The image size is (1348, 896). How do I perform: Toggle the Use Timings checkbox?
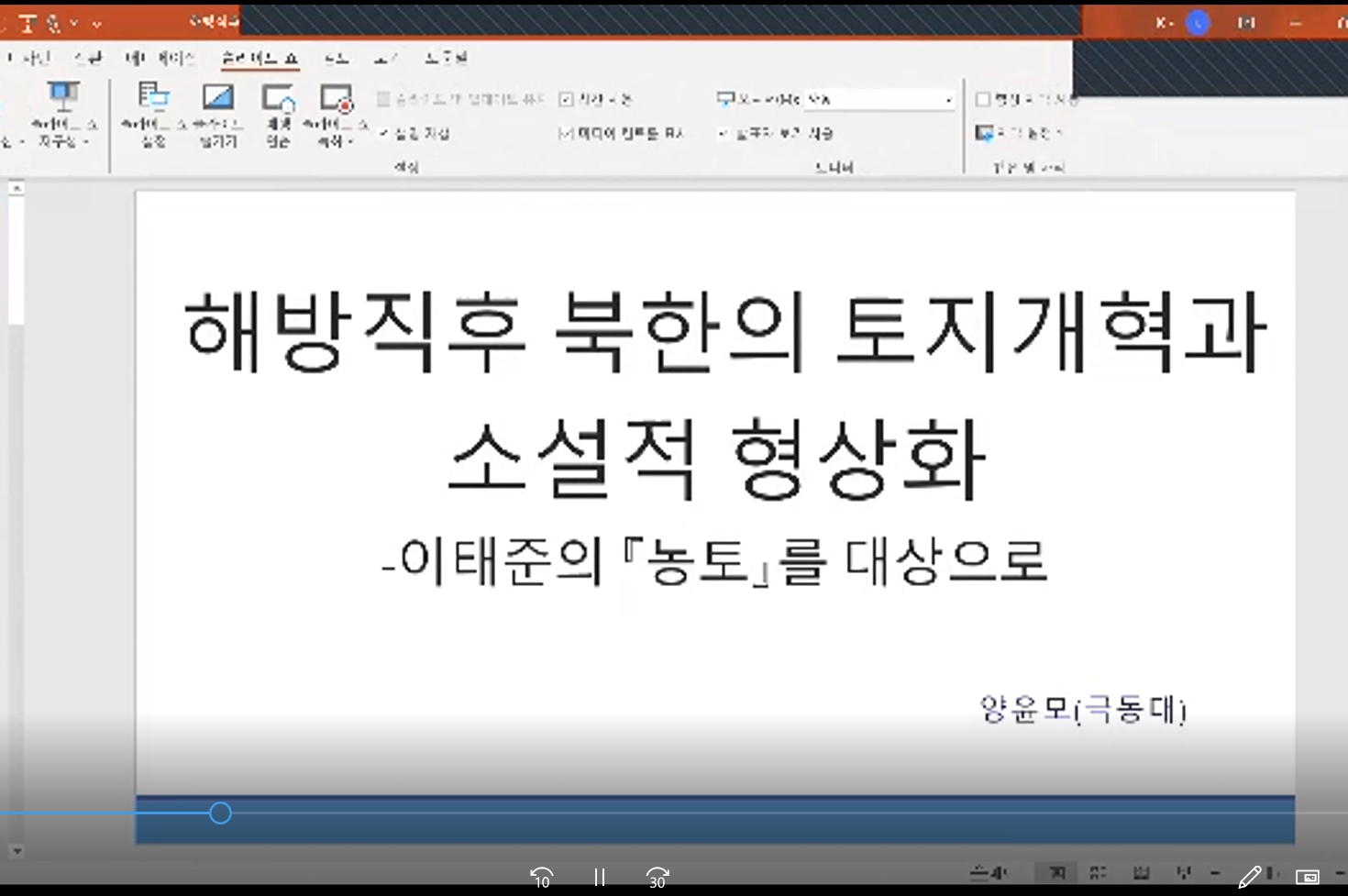tap(566, 99)
